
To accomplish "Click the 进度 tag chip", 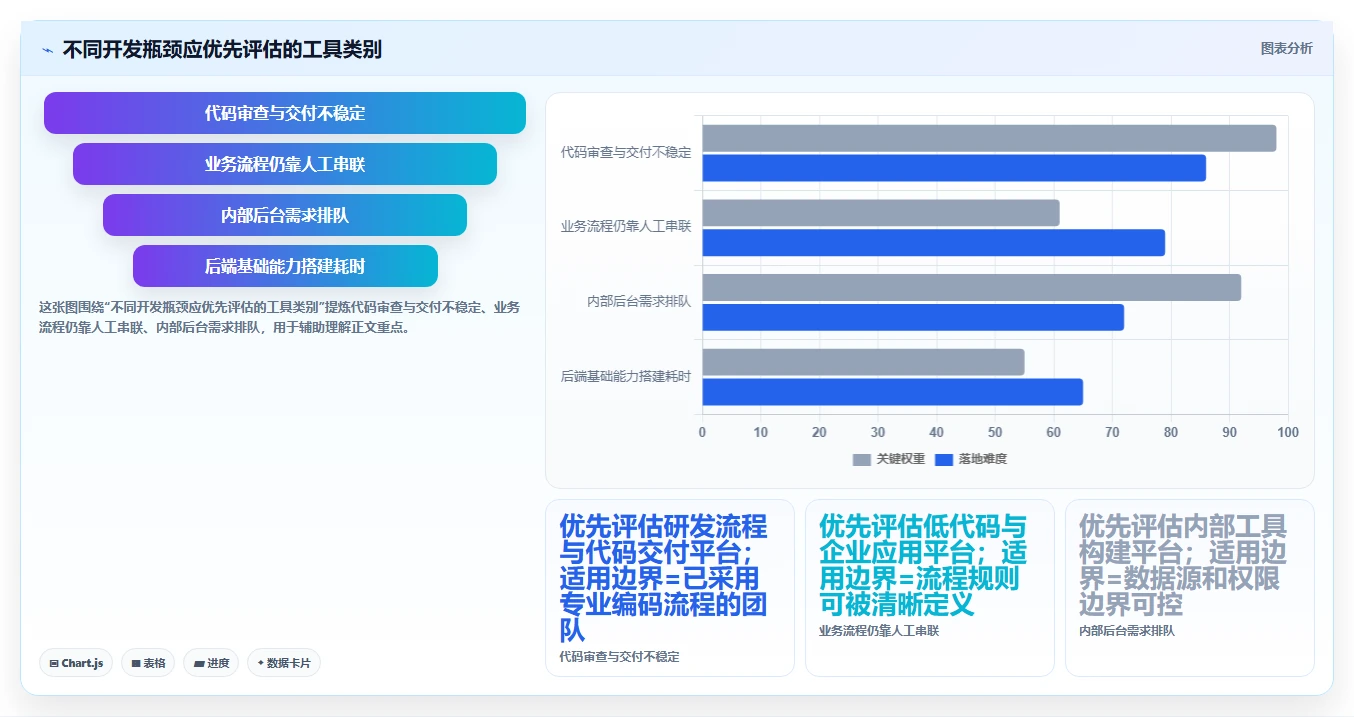I will coord(211,663).
